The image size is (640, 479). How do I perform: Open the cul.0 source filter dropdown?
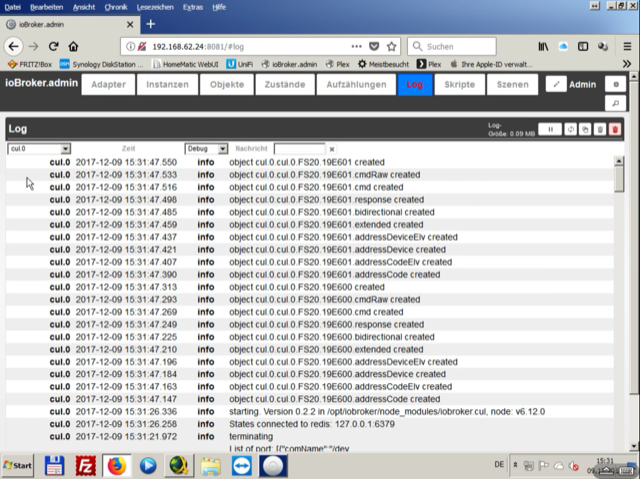coord(39,149)
